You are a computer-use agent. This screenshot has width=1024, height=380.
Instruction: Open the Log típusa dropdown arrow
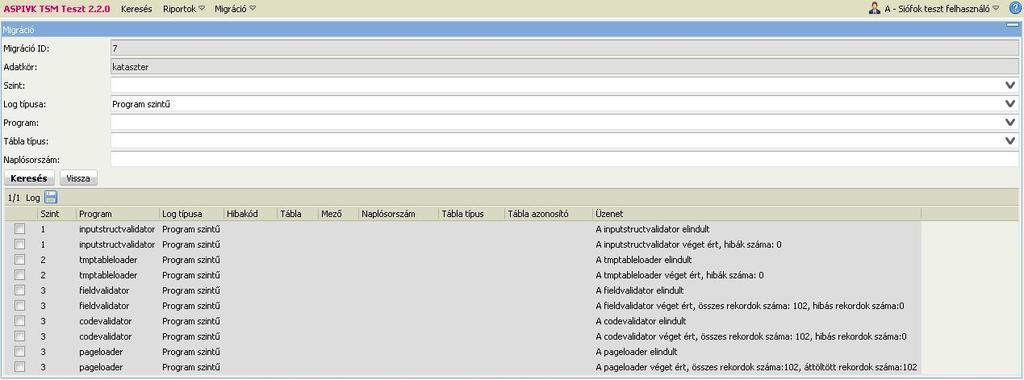pyautogui.click(x=1011, y=104)
